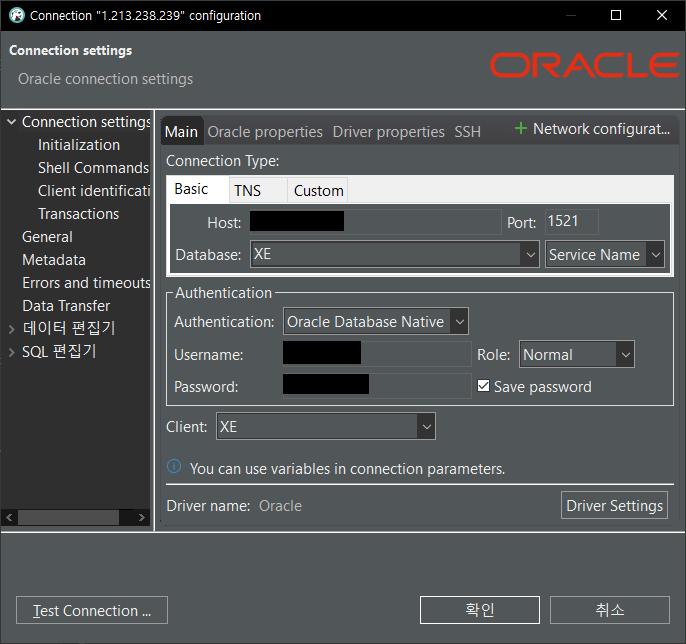Click the Test Connection button

click(x=92, y=610)
